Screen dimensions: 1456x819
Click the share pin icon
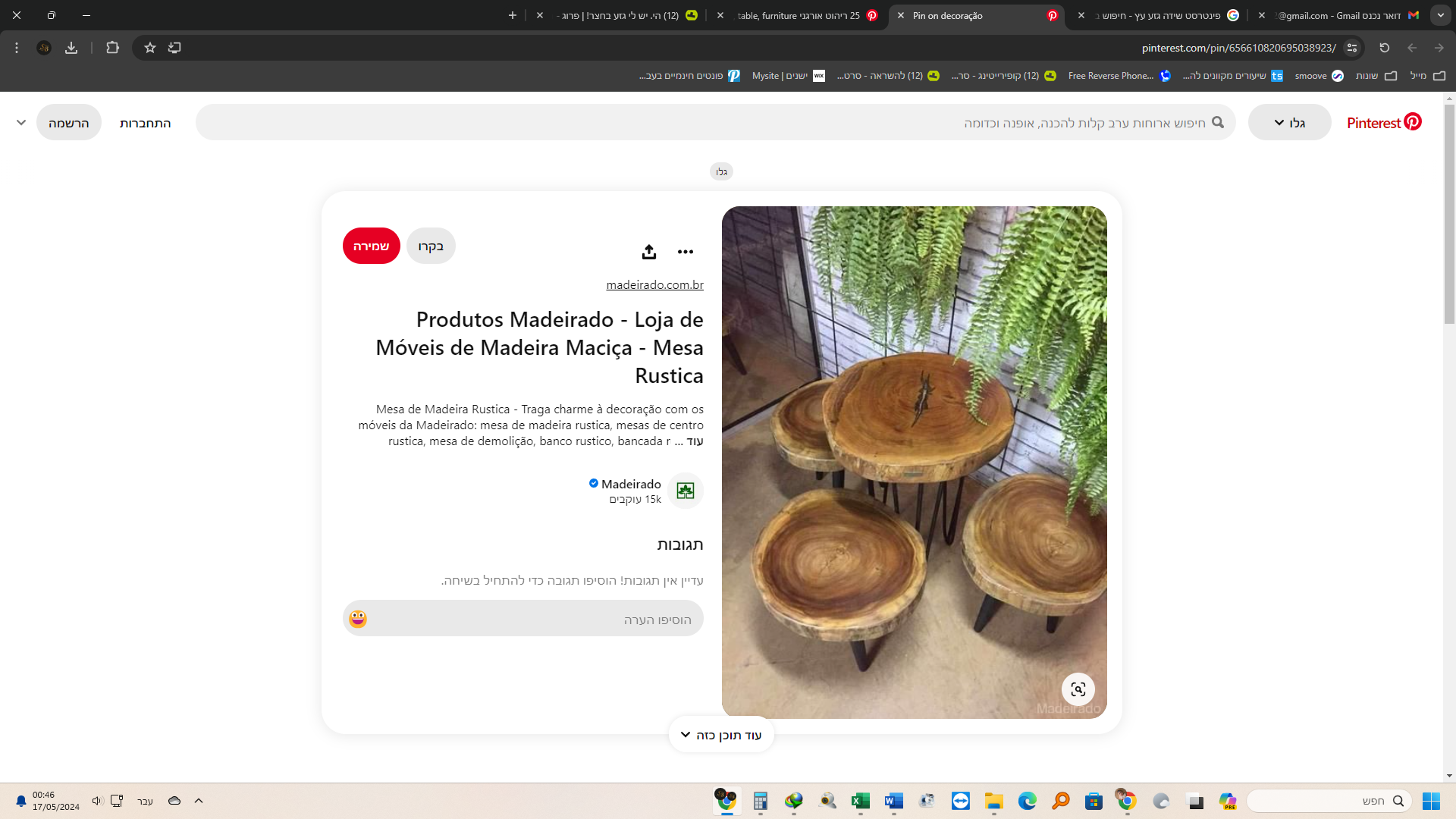click(648, 252)
